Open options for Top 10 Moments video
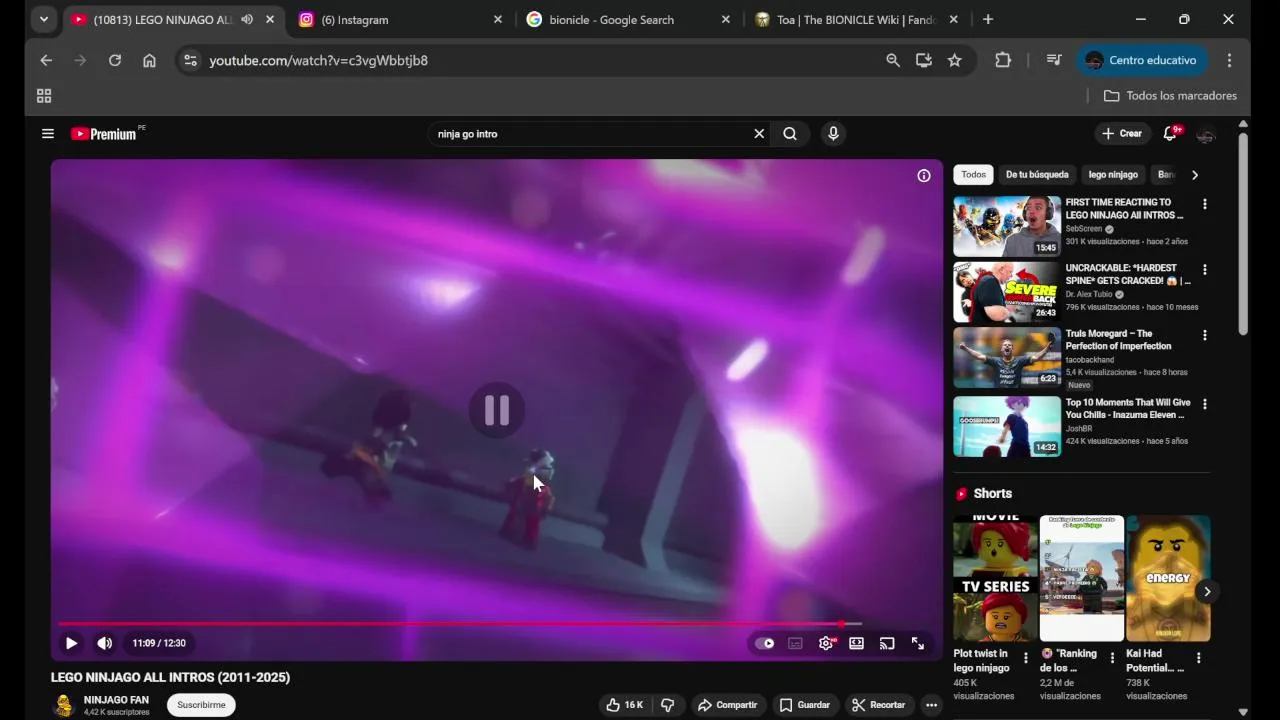The width and height of the screenshot is (1280, 720). tap(1204, 405)
